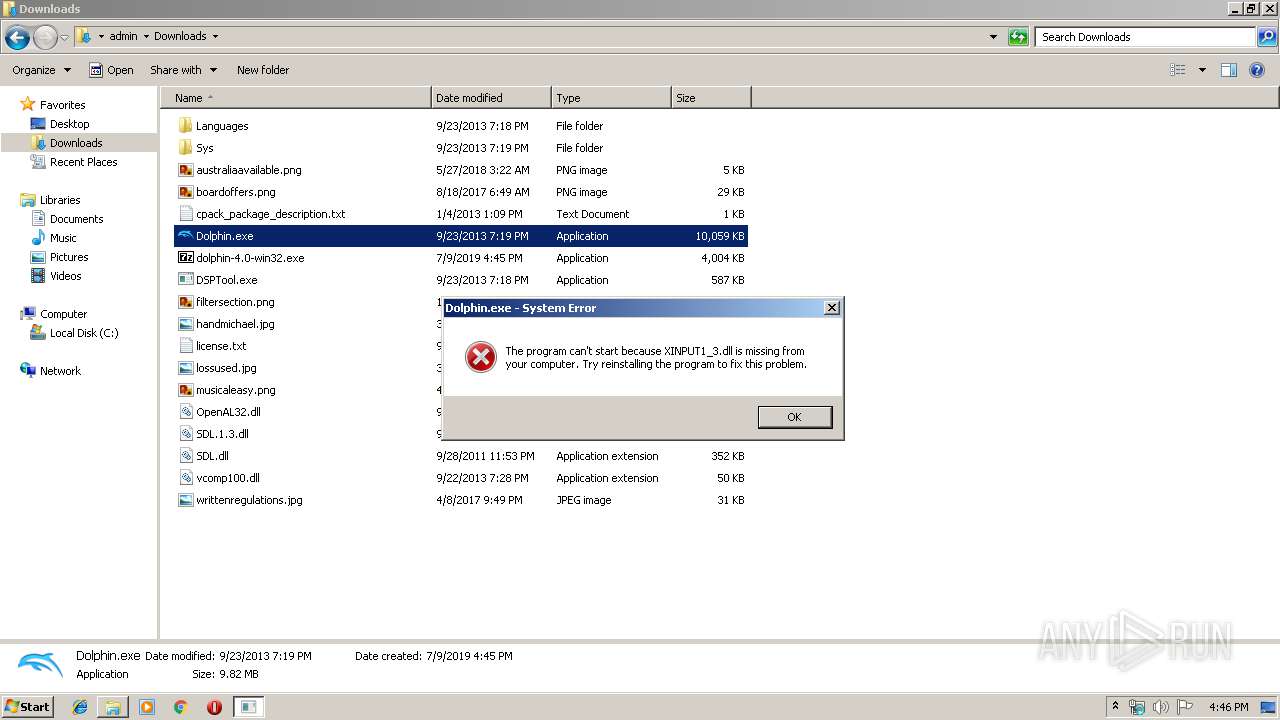Click the refresh button in address bar

click(x=1018, y=37)
